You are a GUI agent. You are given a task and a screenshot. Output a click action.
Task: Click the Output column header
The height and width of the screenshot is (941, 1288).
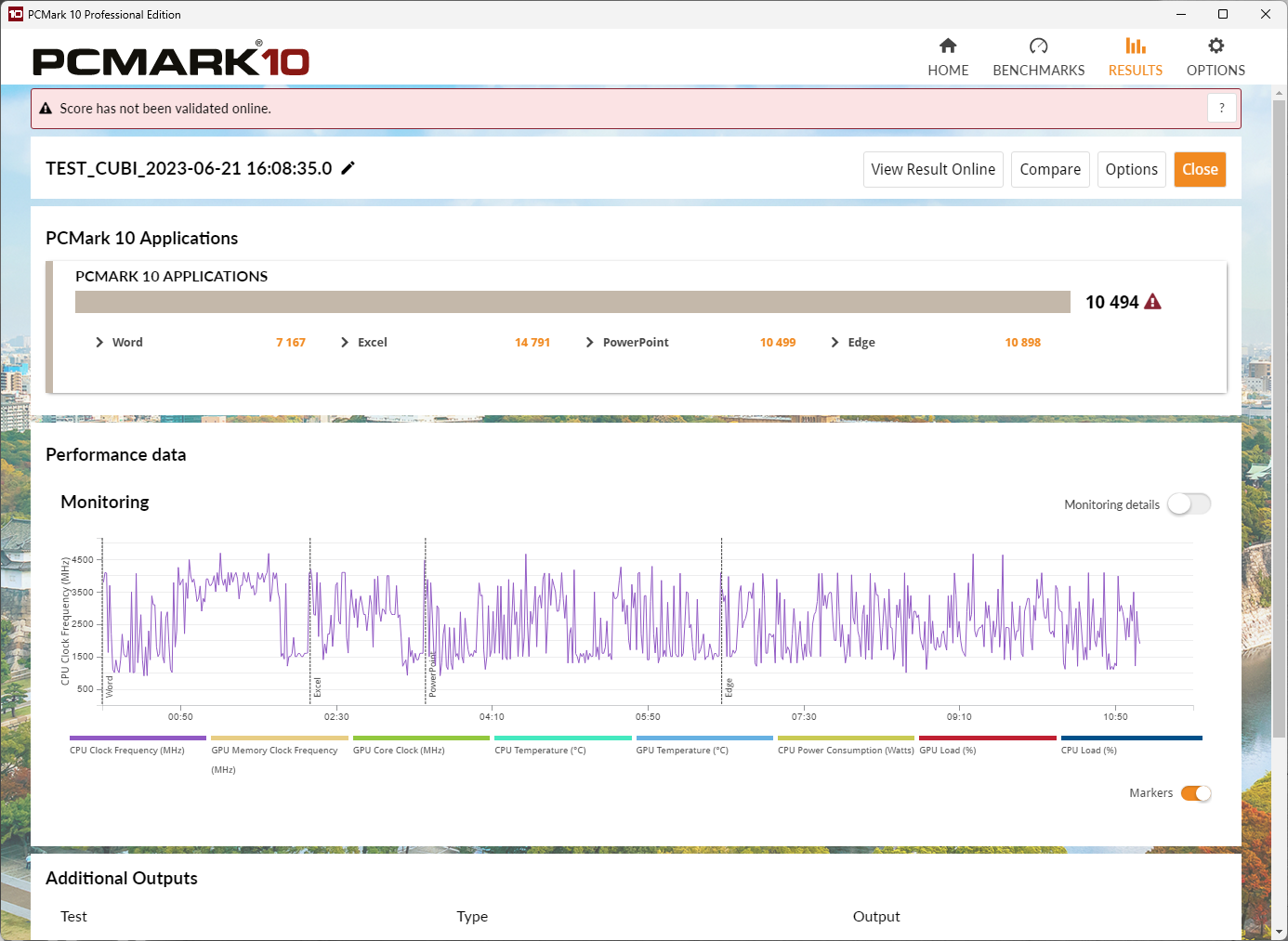(x=876, y=916)
